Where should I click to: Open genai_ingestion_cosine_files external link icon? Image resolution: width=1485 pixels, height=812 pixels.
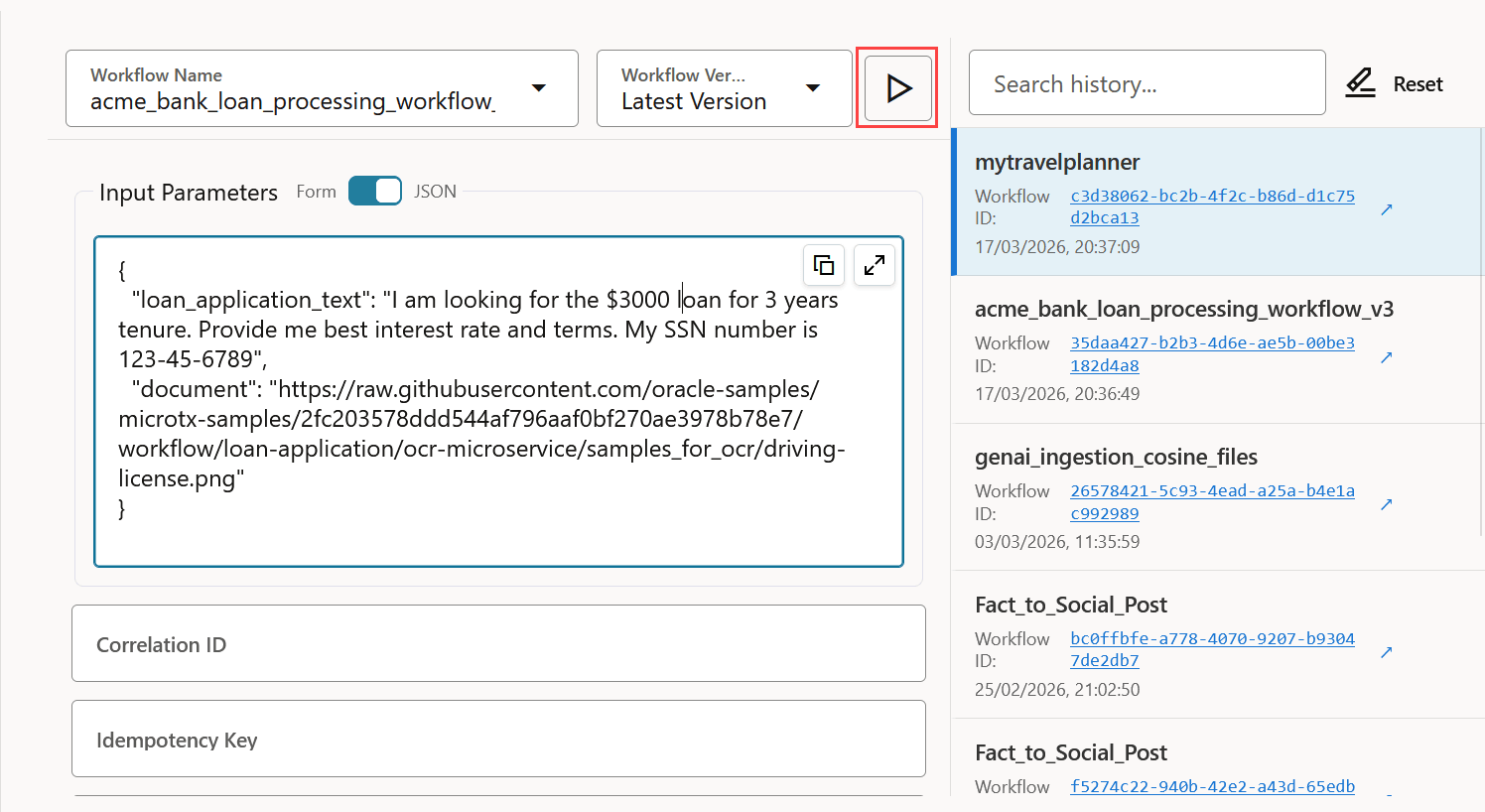(1387, 504)
